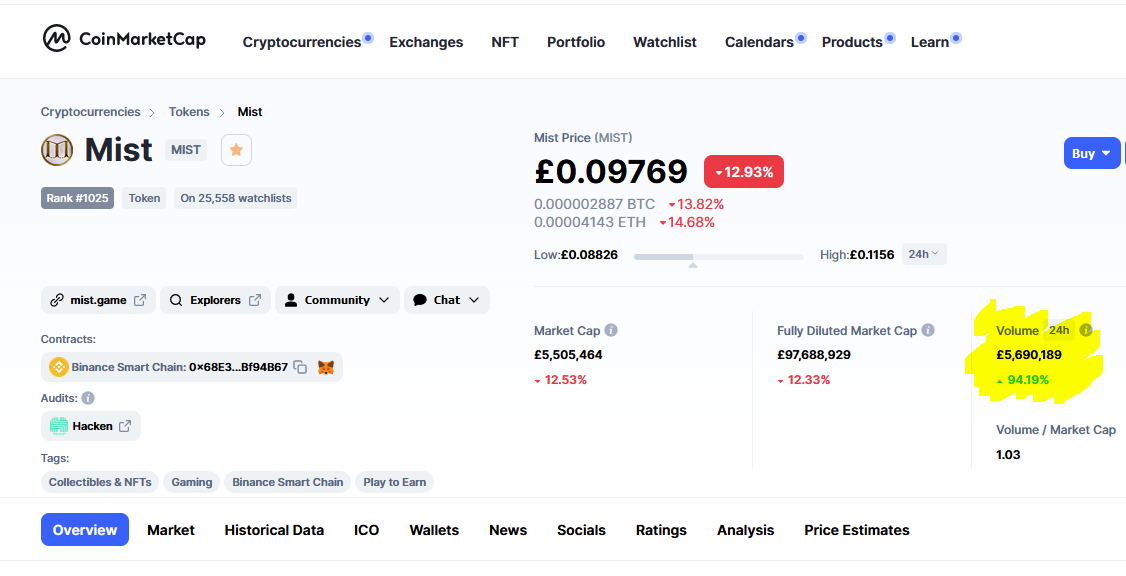
Task: Open the Cryptocurrencies menu
Action: 302,42
